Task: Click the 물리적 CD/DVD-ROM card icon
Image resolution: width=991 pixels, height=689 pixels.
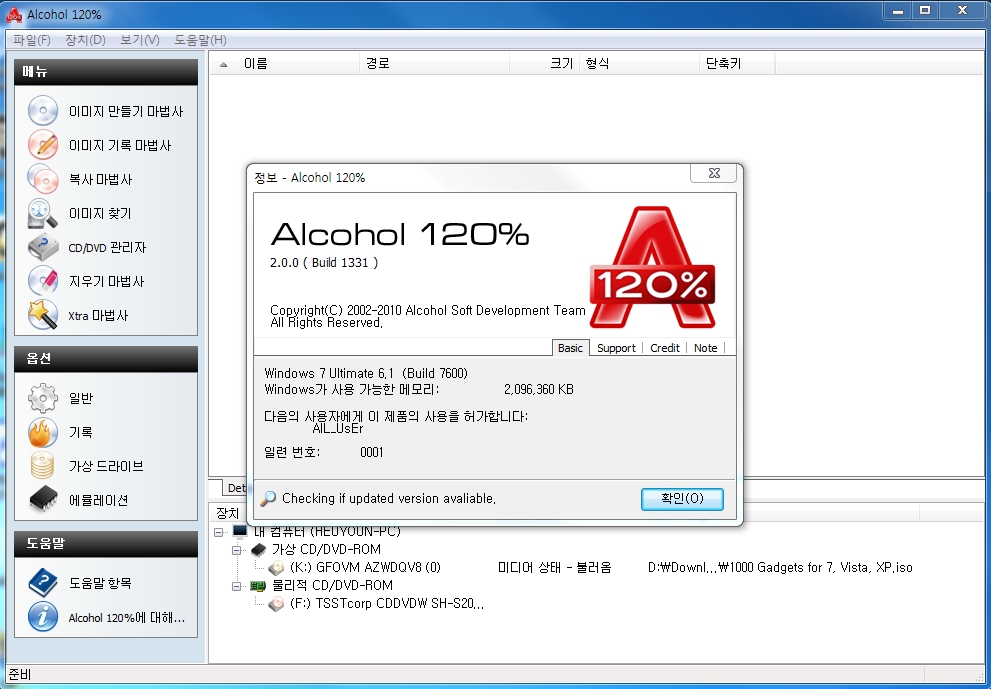Action: point(258,586)
